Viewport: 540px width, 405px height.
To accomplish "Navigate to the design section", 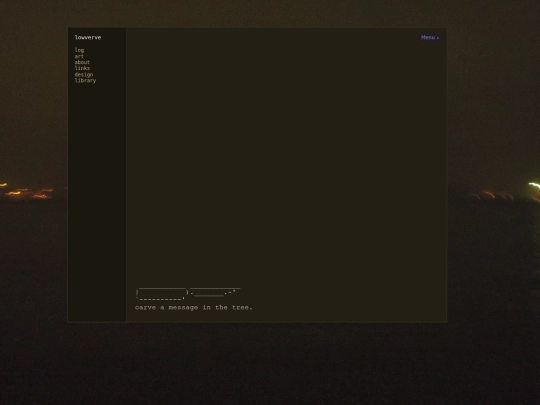I will tap(84, 74).
